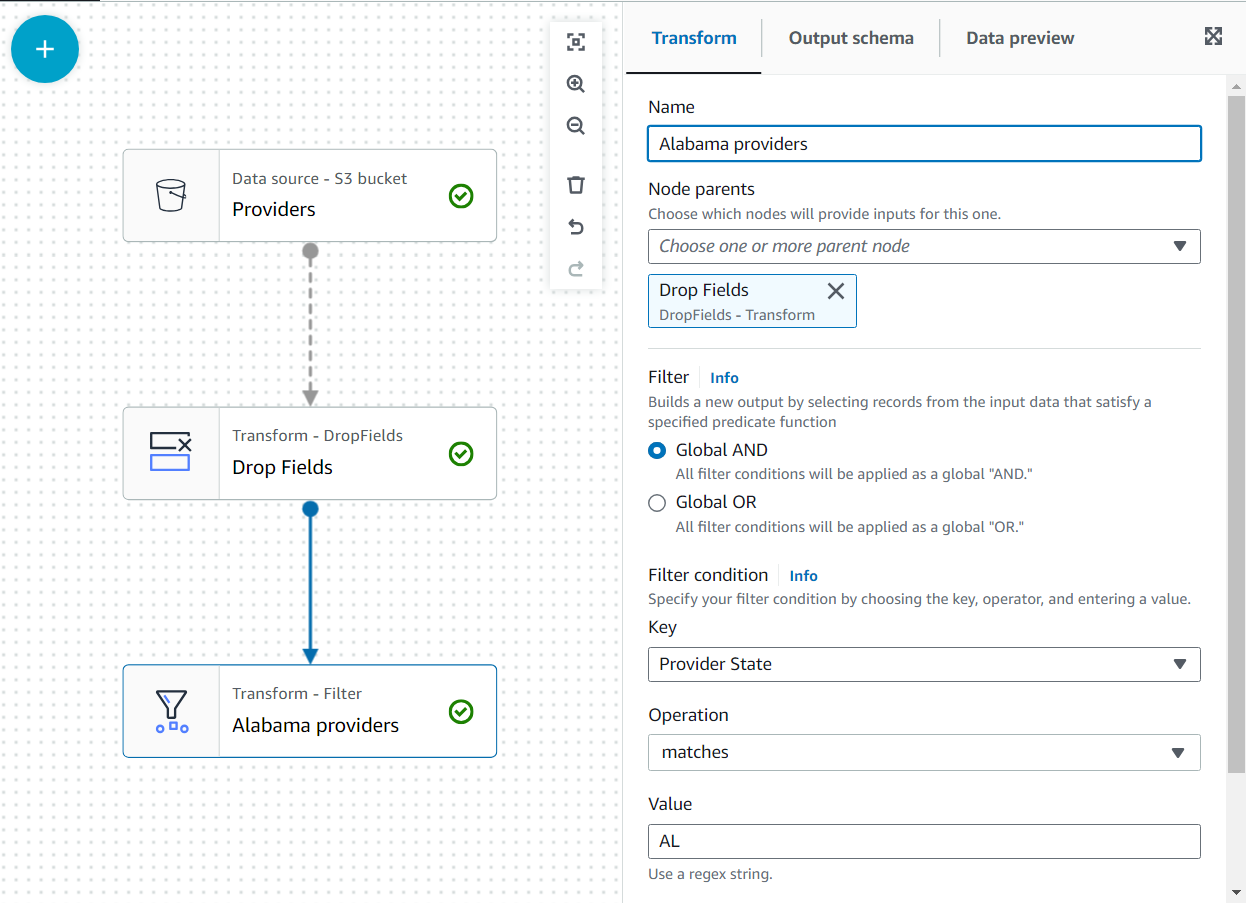The image size is (1246, 903).
Task: Remove the Drop Fields parent with the X button
Action: pyautogui.click(x=836, y=291)
